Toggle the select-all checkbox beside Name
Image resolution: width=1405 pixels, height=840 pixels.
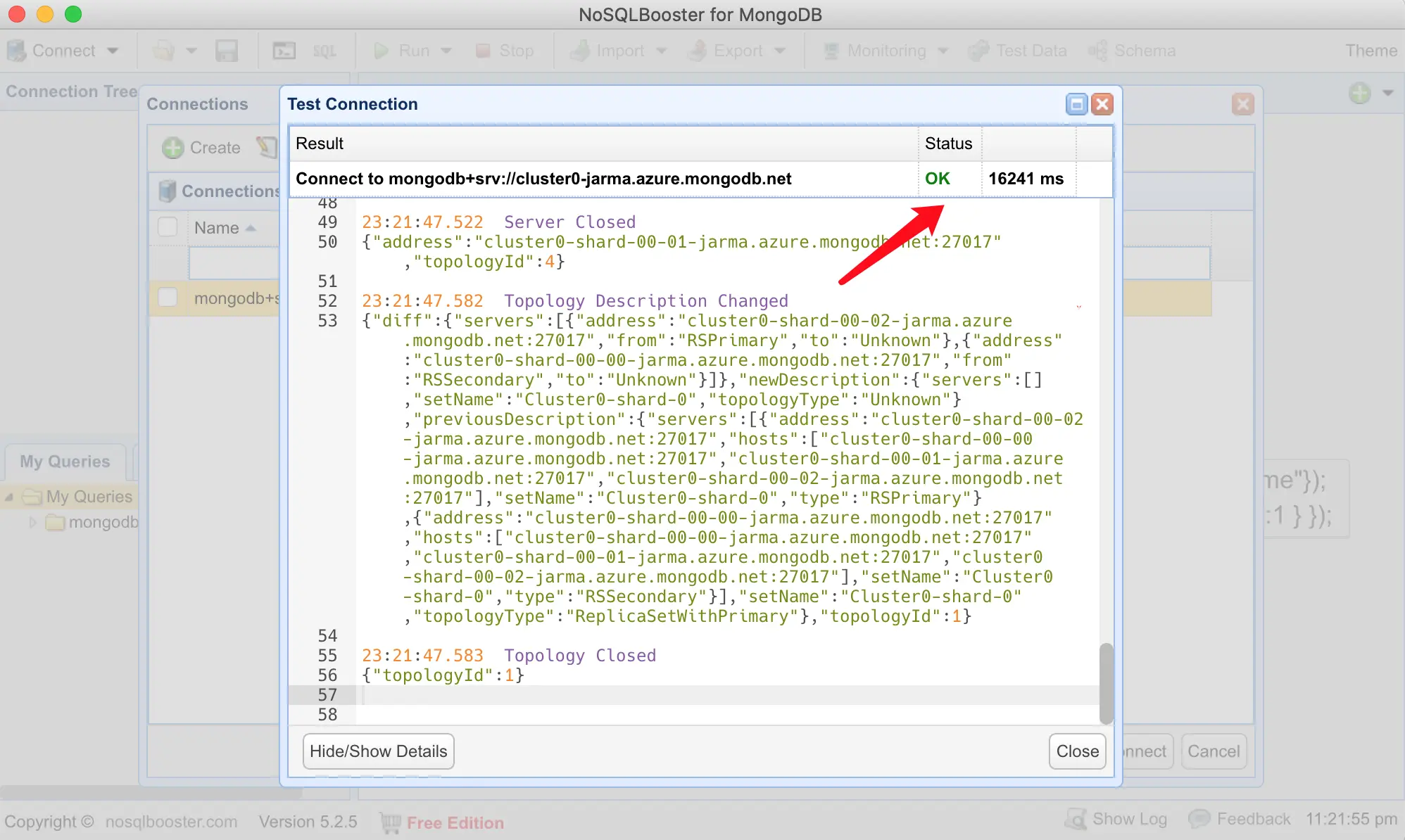[x=168, y=227]
